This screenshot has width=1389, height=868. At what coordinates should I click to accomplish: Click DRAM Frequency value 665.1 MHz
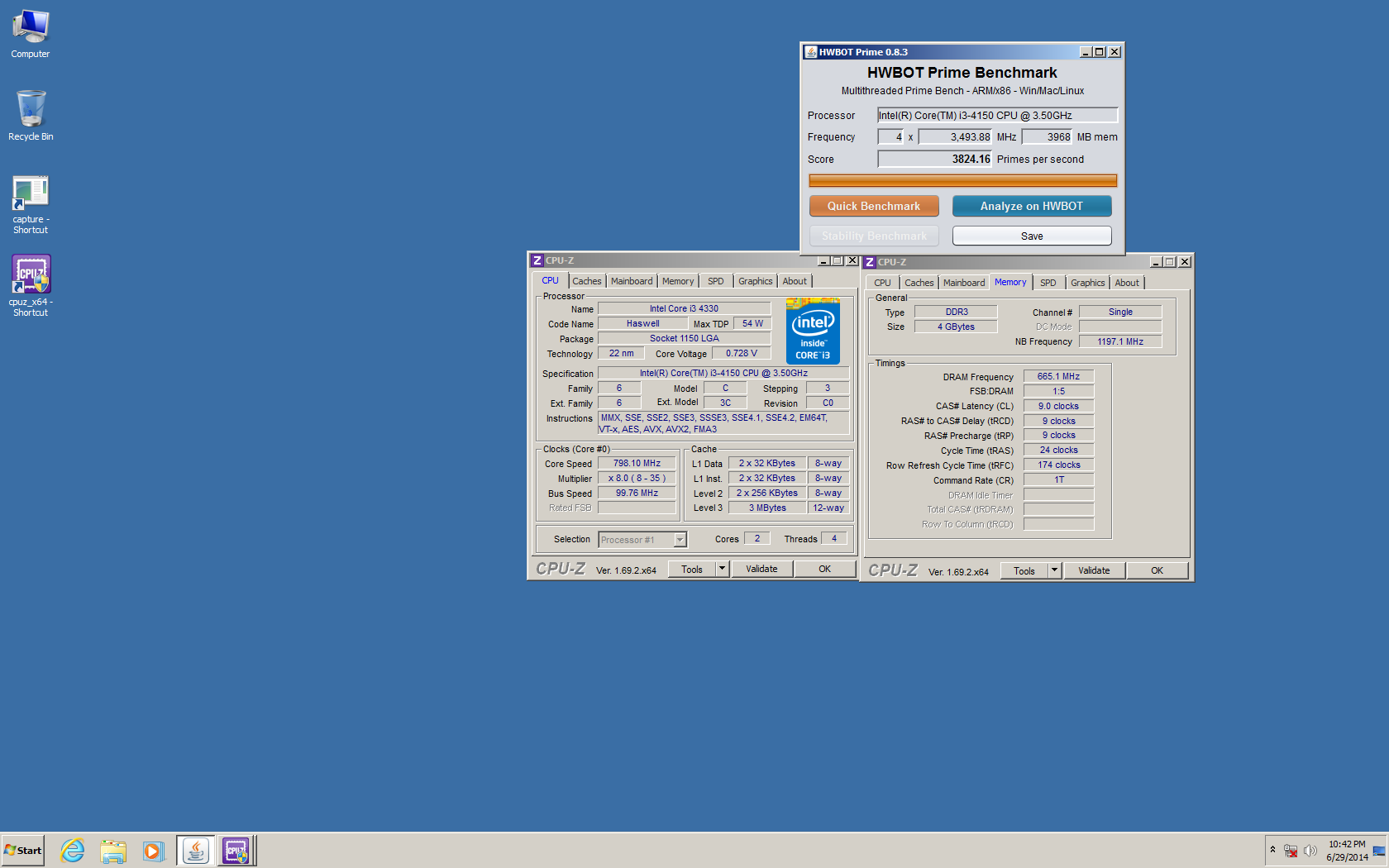(x=1058, y=376)
